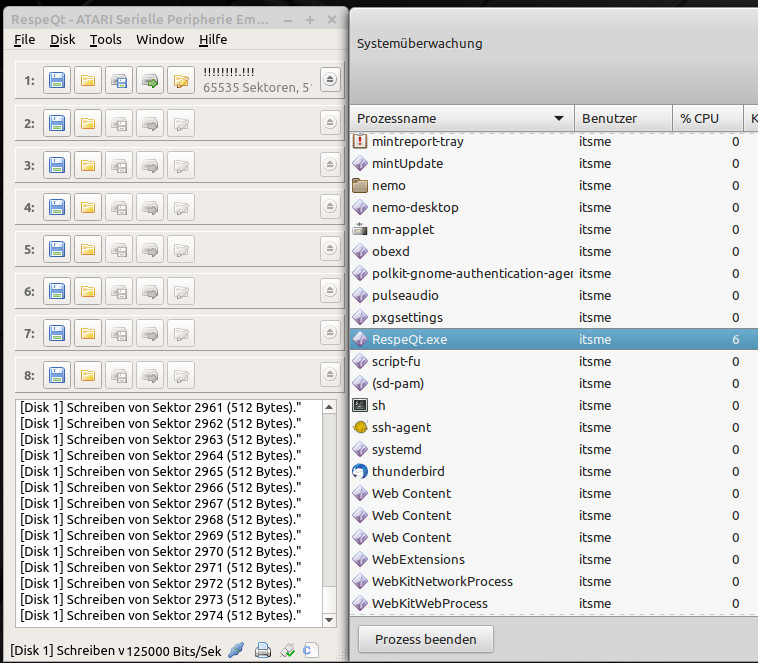Viewport: 758px width, 663px height.
Task: Click the Systemüberwachung window title
Action: click(x=420, y=44)
